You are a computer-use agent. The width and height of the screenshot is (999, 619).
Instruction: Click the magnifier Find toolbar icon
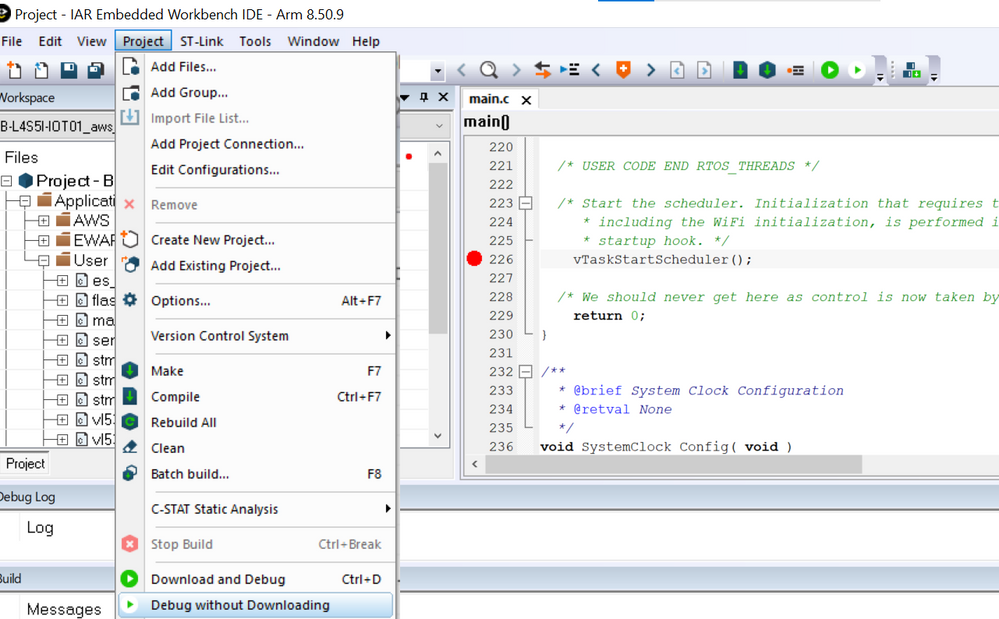pos(489,69)
